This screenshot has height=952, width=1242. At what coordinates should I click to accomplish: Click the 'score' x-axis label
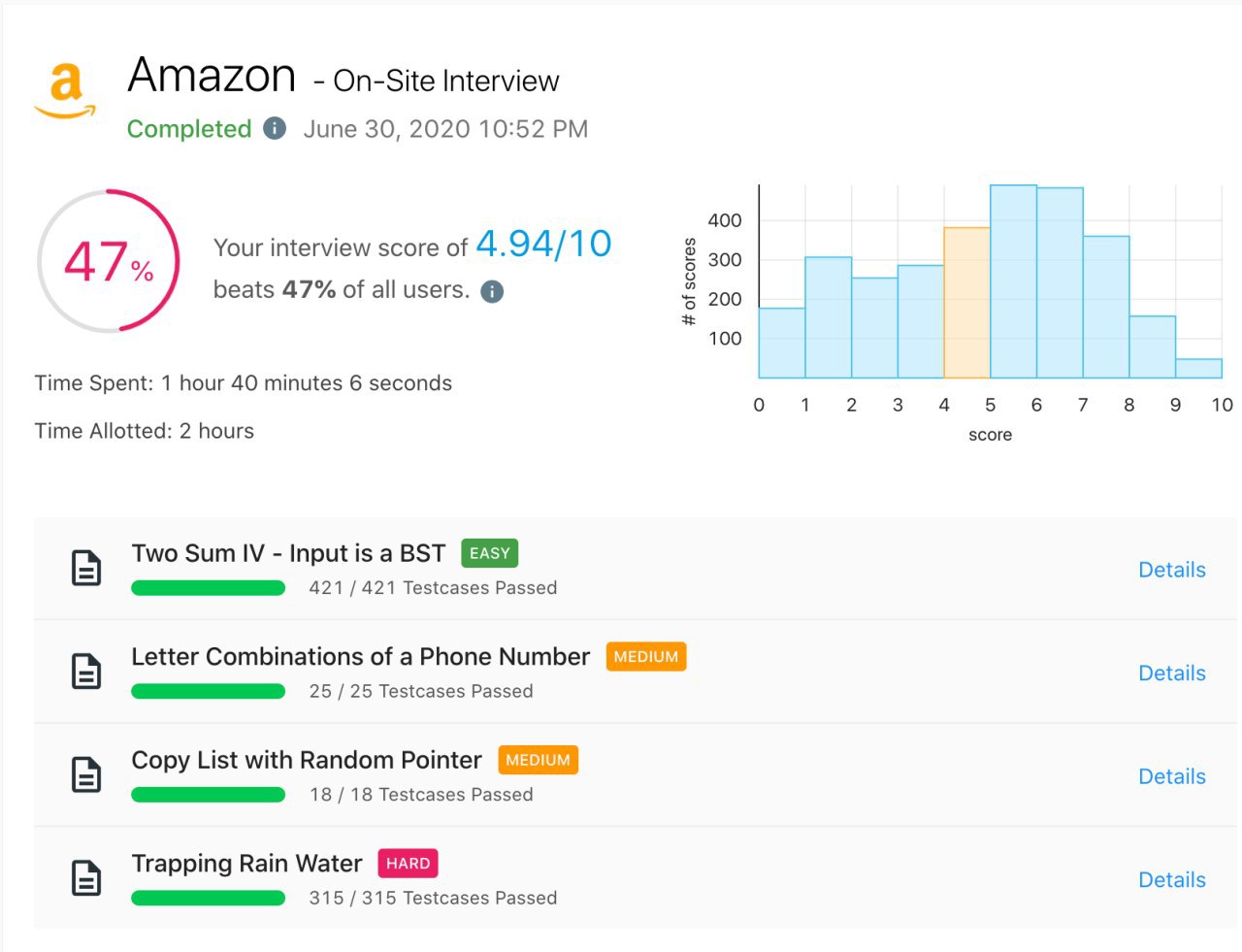pyautogui.click(x=990, y=435)
